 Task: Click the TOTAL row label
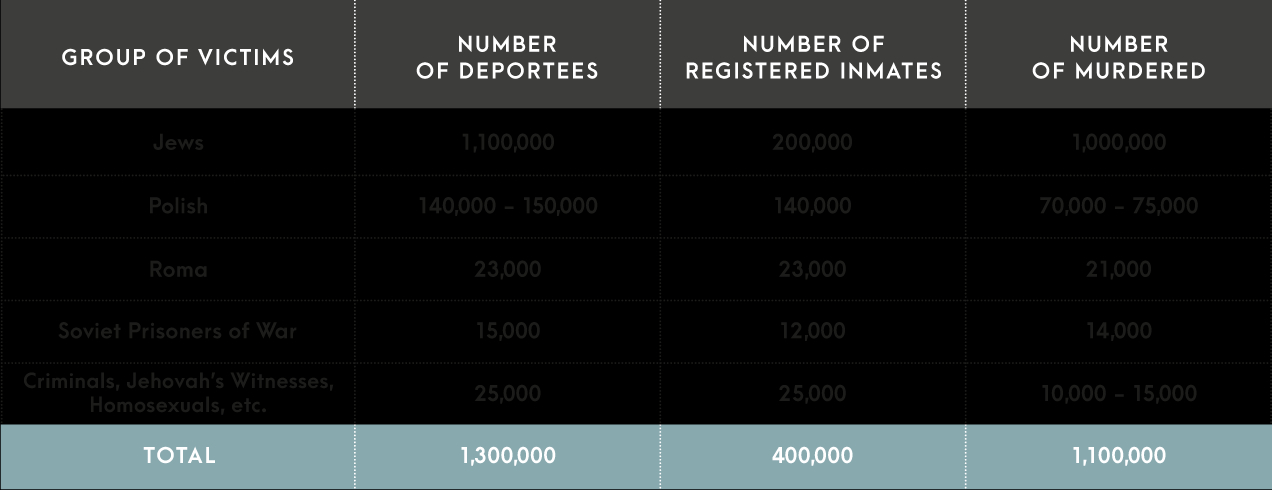click(x=179, y=456)
